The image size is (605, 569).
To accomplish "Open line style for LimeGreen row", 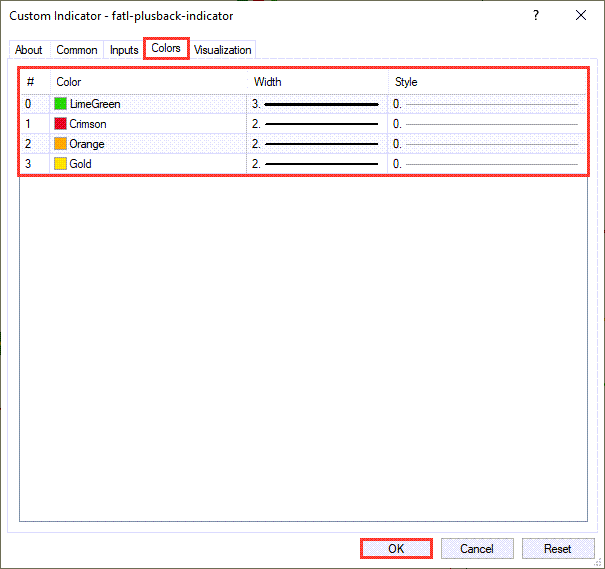I will tap(487, 104).
